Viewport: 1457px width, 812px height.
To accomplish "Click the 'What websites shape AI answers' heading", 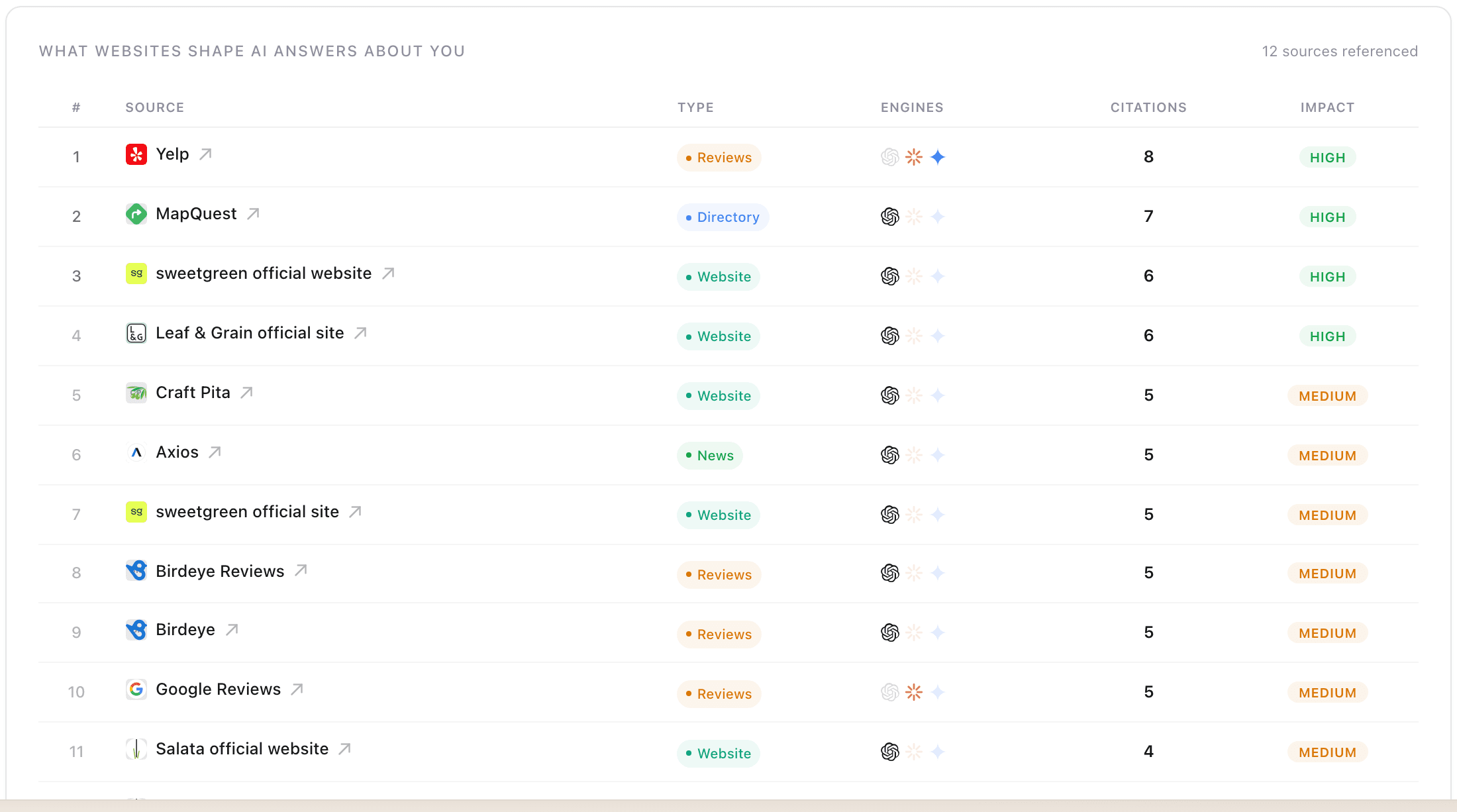I will [252, 52].
